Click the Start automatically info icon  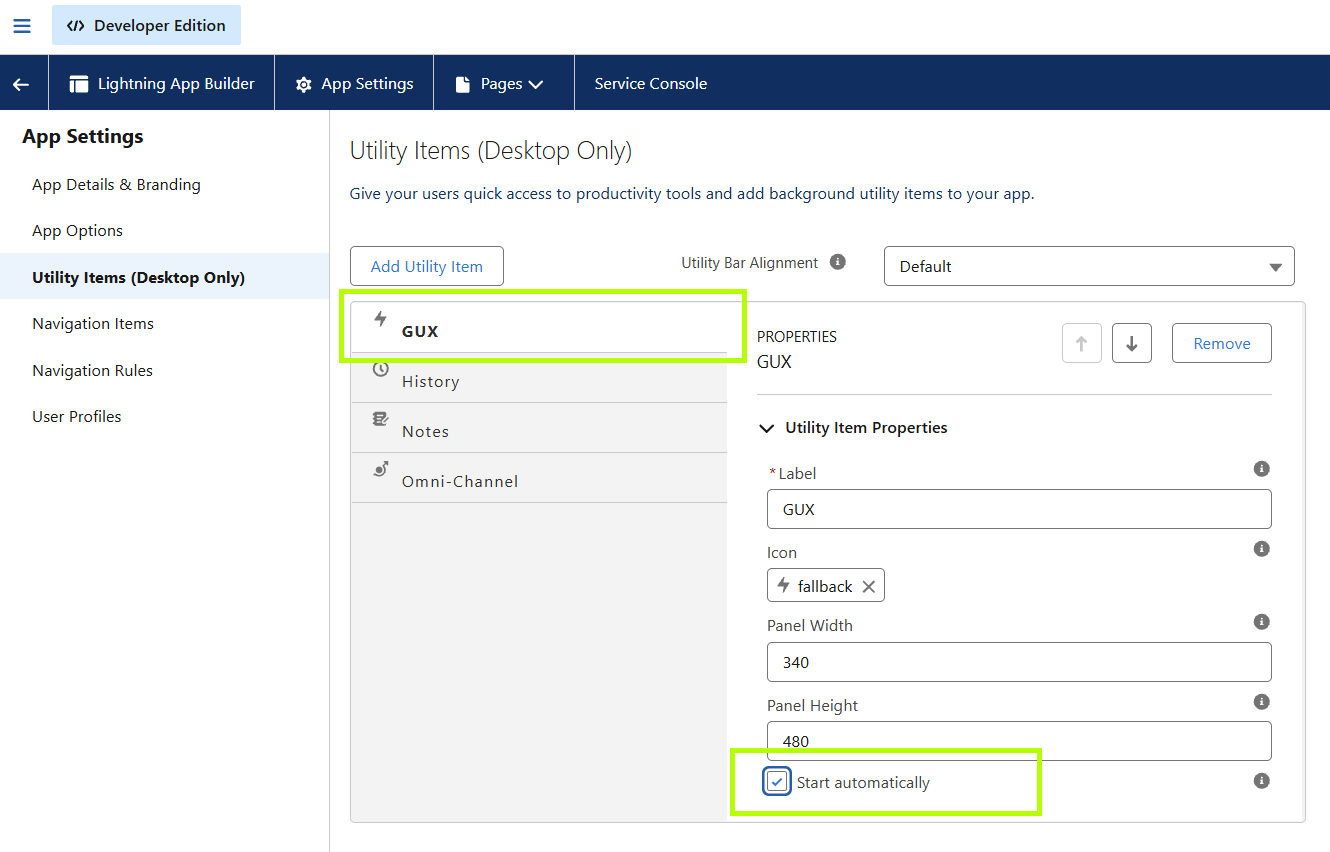point(1262,781)
